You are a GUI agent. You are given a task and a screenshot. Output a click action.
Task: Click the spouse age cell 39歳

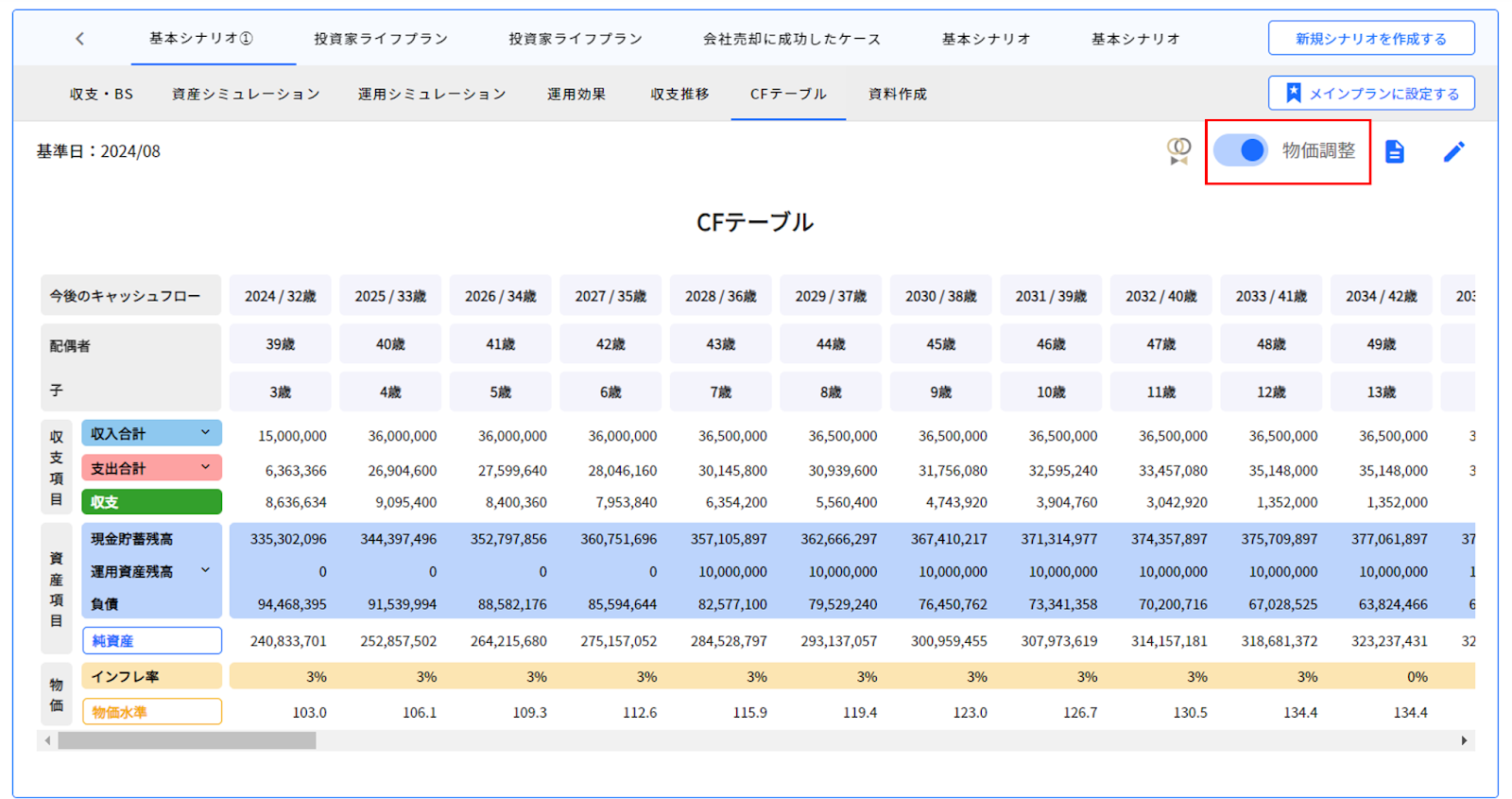pyautogui.click(x=280, y=343)
